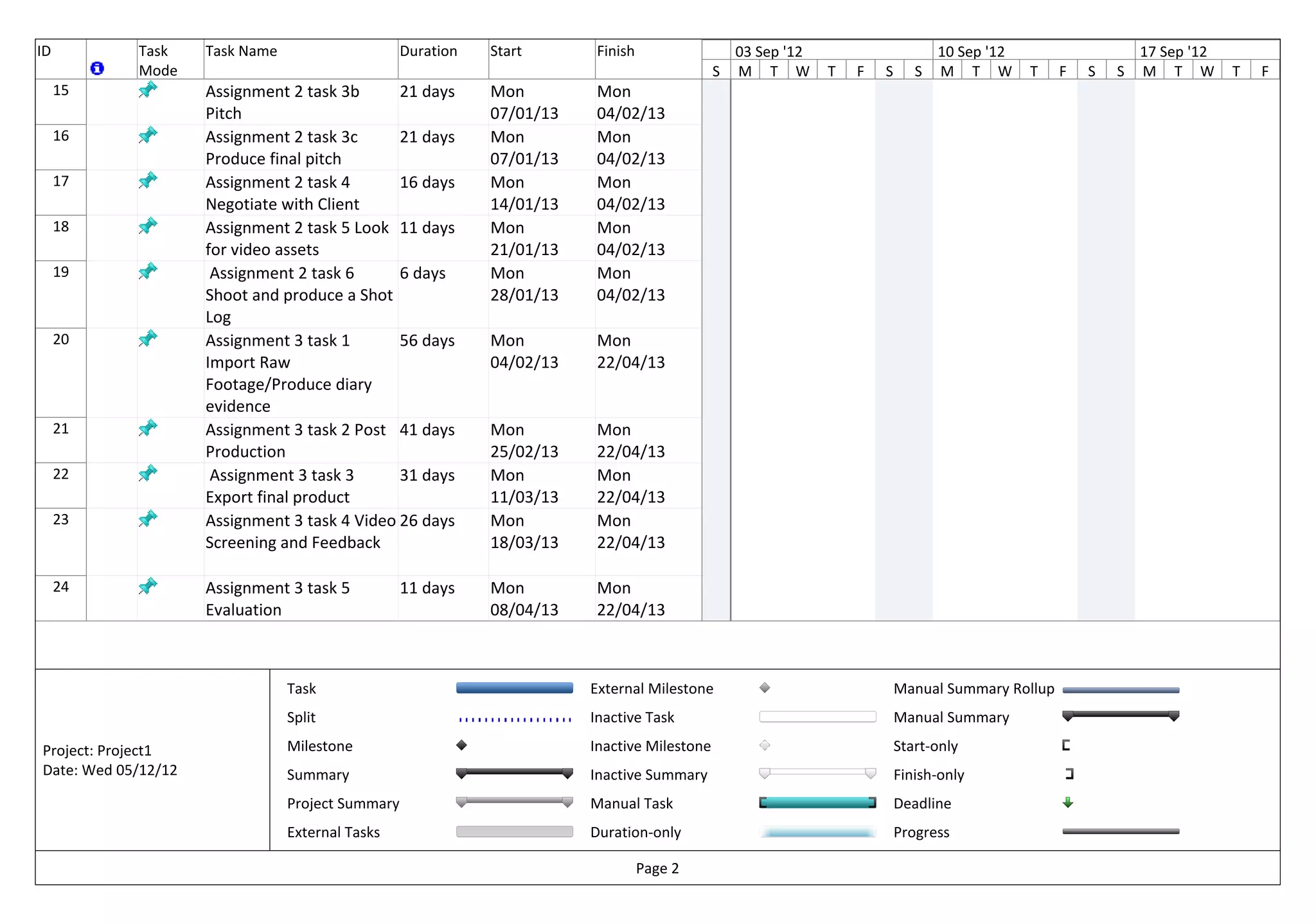Click the blue info indicator column icon
The height and width of the screenshot is (924, 1316).
97,68
